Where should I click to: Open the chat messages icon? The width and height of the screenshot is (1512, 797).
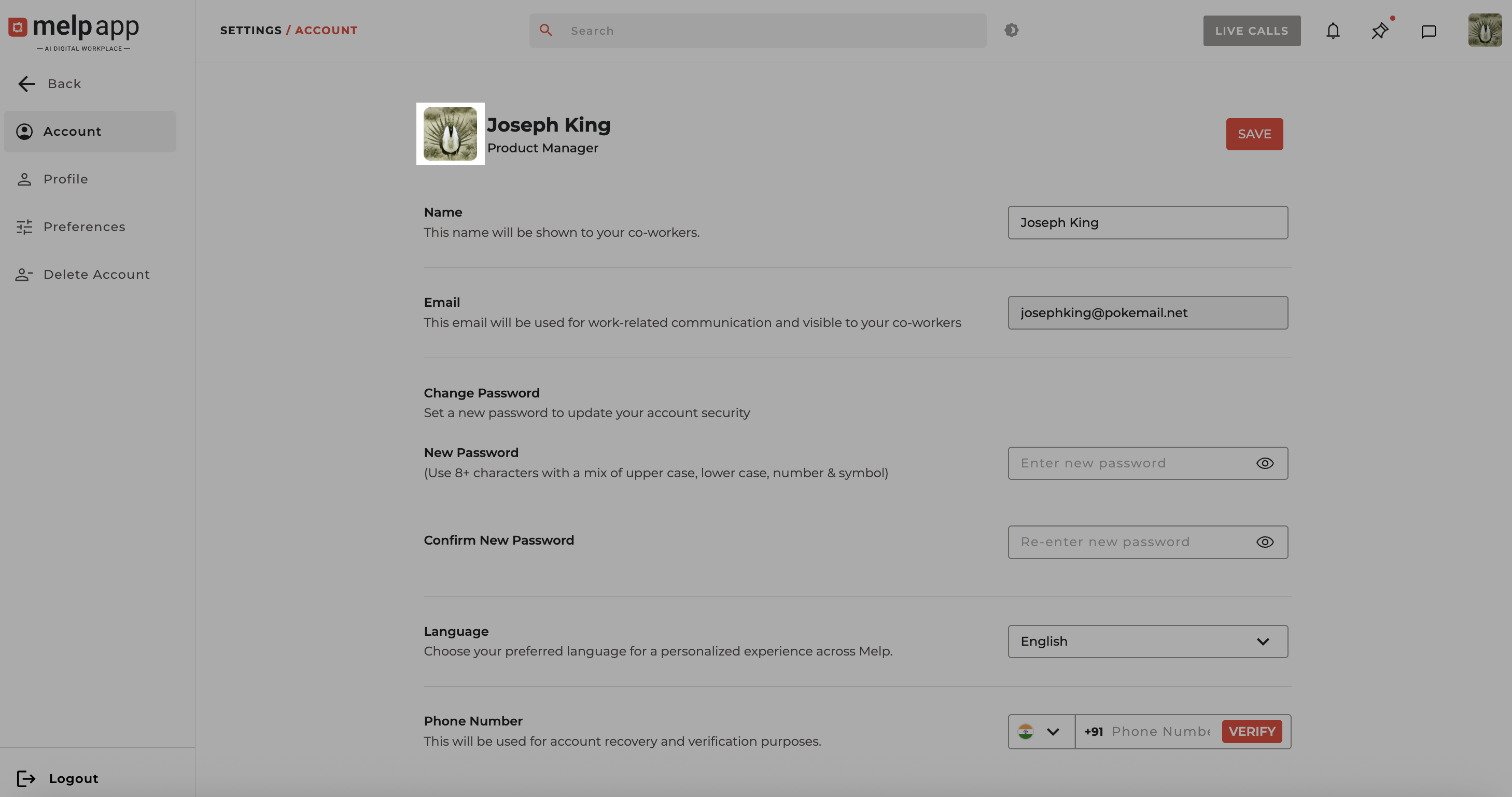(1428, 31)
